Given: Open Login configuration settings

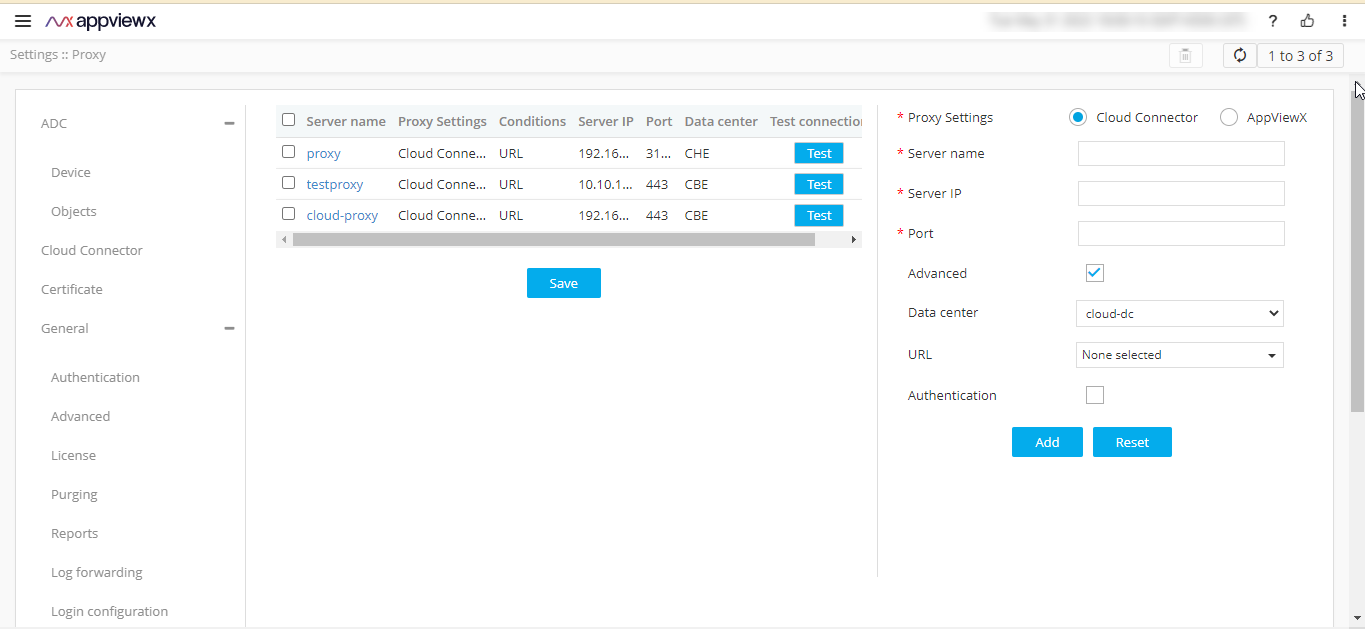Looking at the screenshot, I should 110,612.
